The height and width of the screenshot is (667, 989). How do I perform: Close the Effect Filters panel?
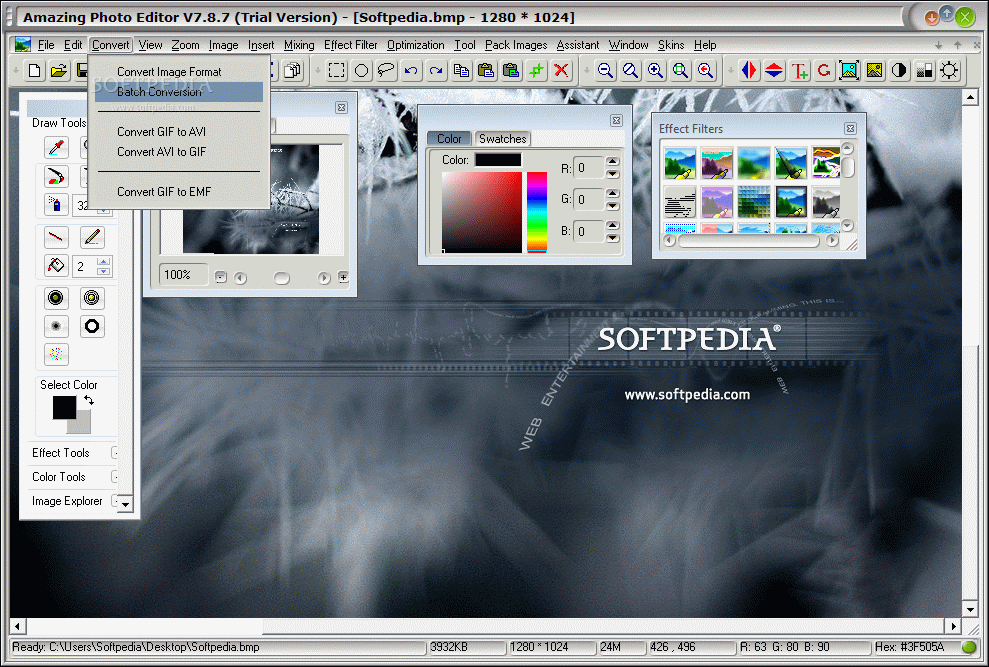point(850,129)
